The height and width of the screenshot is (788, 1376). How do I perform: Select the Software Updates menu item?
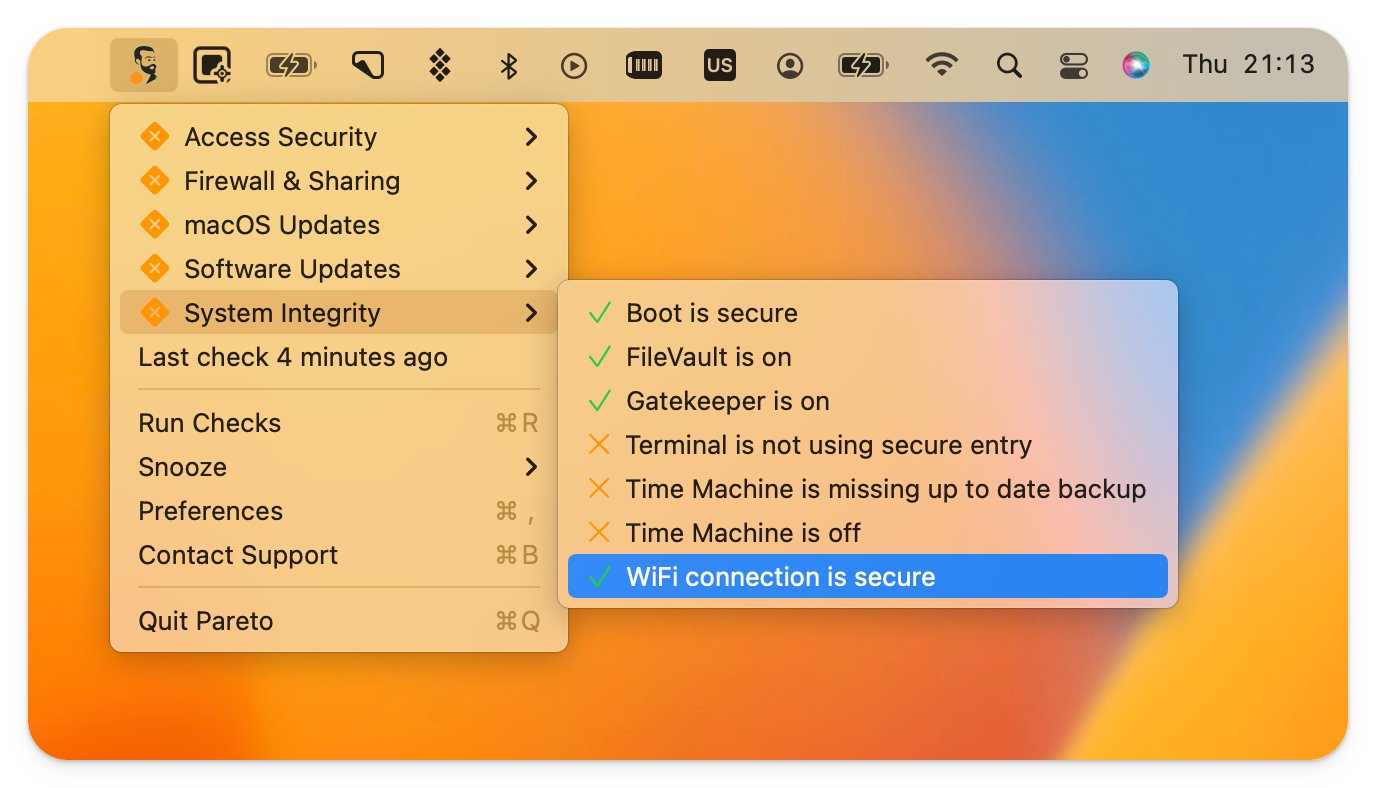(339, 269)
